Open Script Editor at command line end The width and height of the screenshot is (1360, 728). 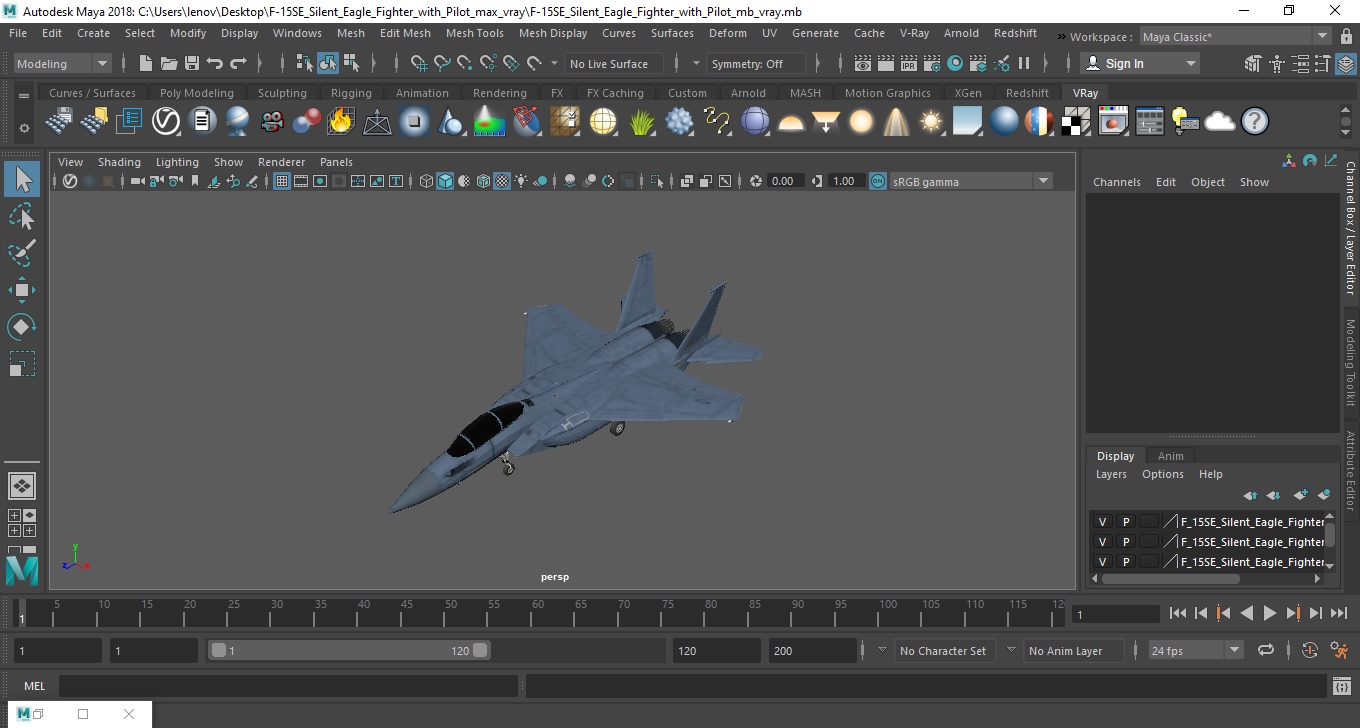[x=1342, y=686]
